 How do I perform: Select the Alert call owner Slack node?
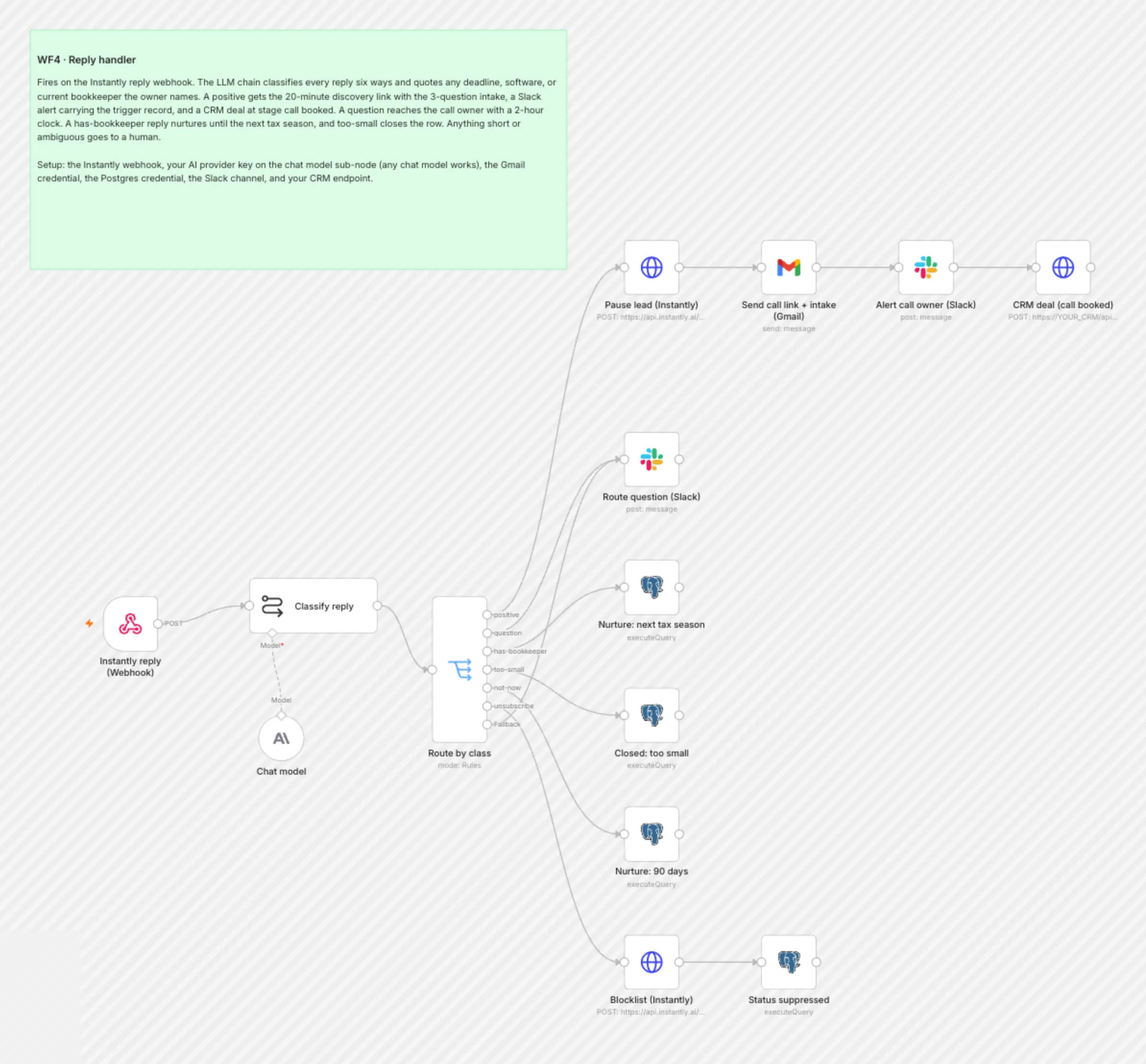click(x=926, y=267)
